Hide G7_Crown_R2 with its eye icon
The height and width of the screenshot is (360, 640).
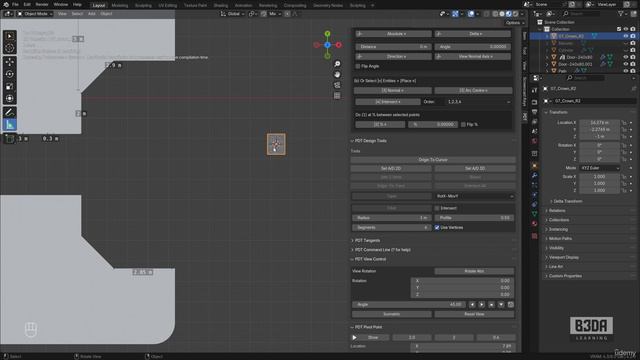[x=626, y=36]
